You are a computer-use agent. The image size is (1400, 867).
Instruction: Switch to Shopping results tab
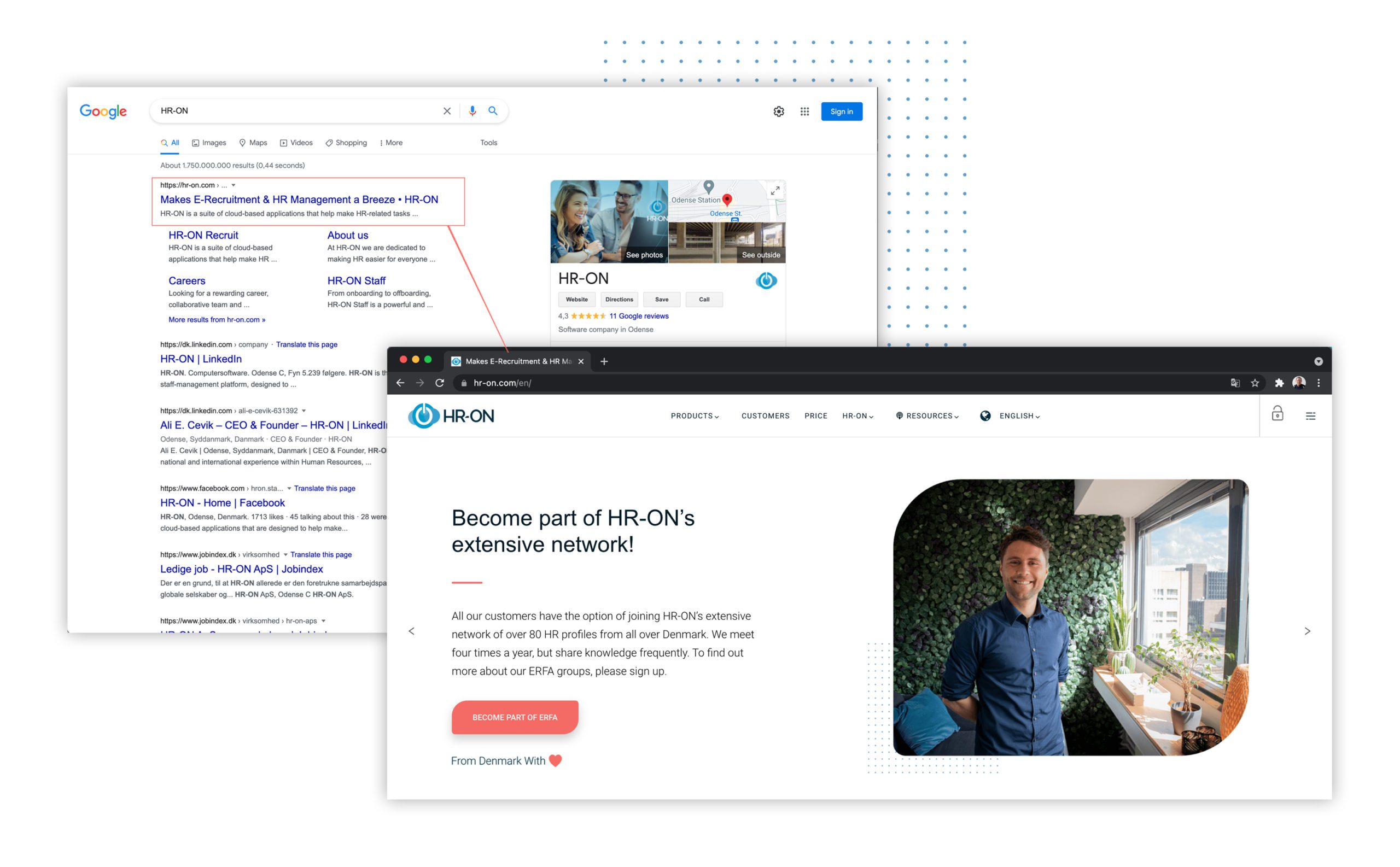pos(346,143)
